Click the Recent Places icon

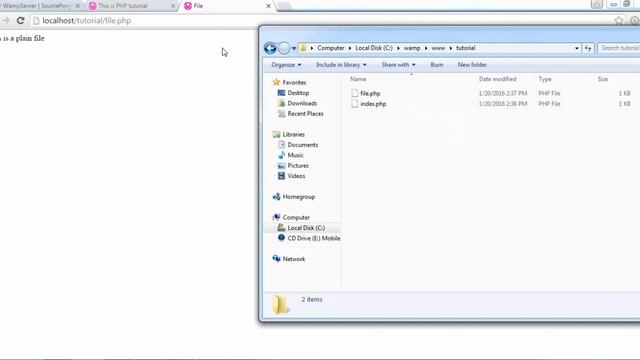coord(281,114)
